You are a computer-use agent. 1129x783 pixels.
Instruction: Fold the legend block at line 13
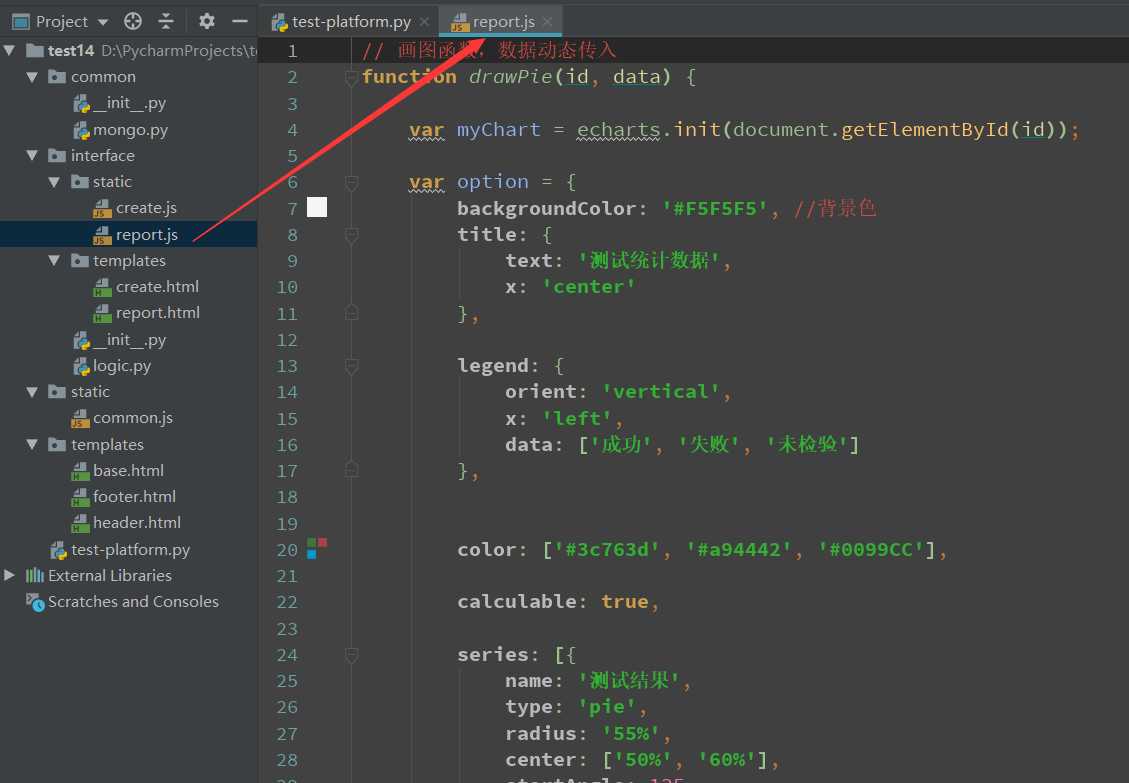tap(351, 367)
